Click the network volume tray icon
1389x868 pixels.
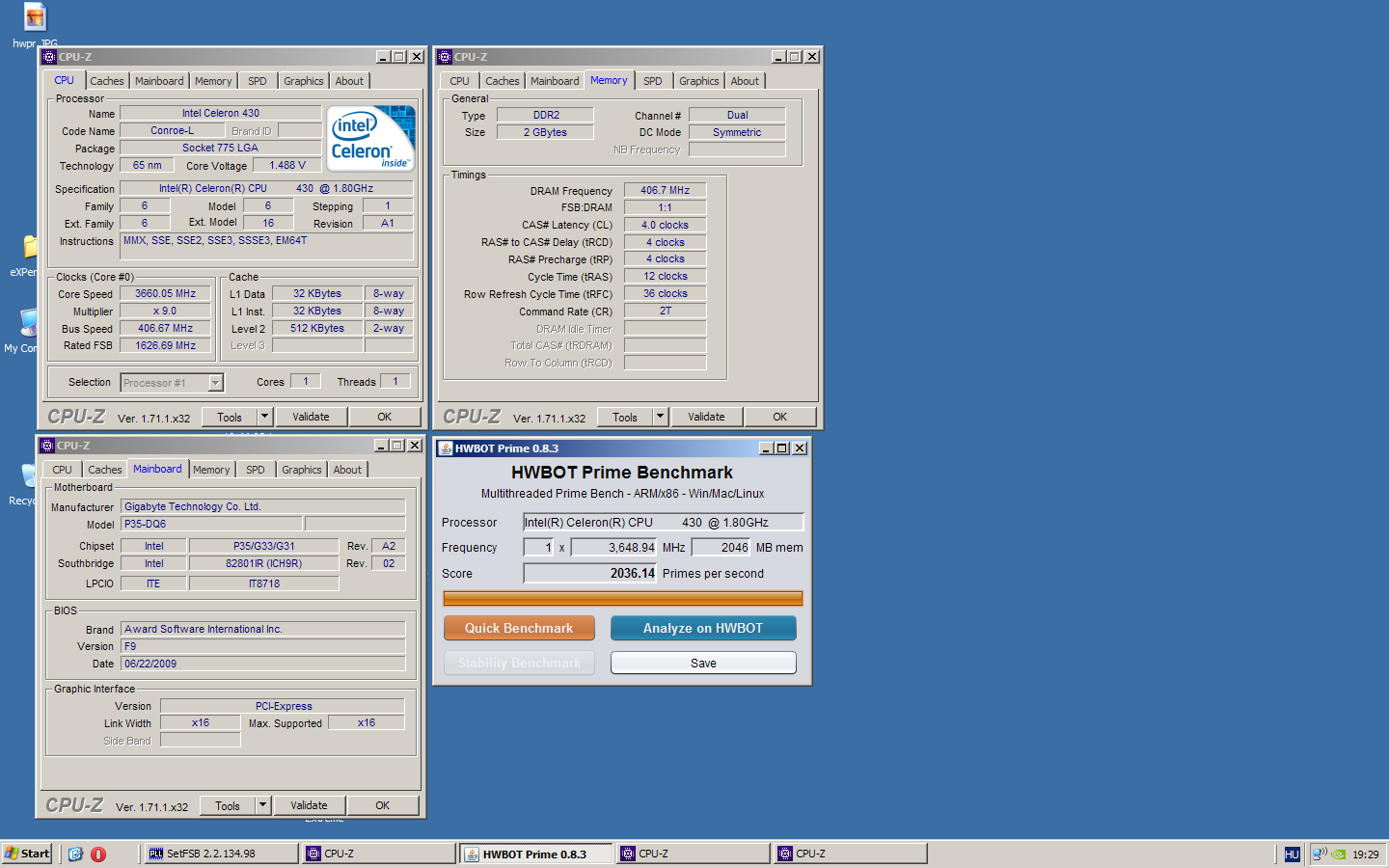pyautogui.click(x=1319, y=854)
